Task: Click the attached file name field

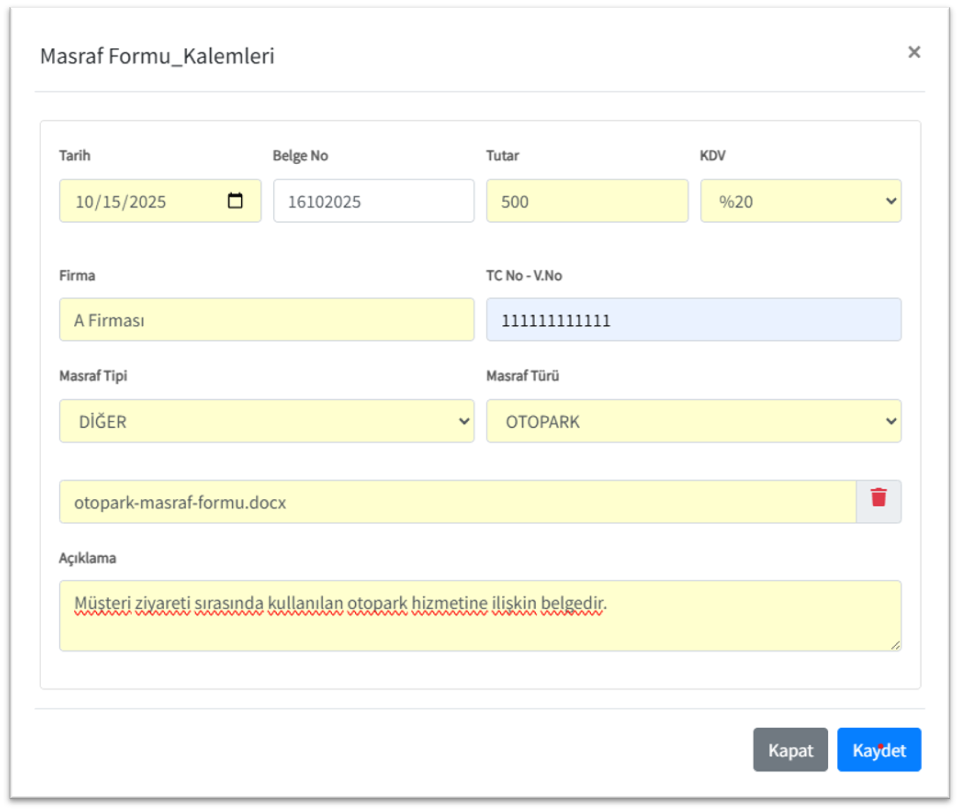Action: point(457,502)
